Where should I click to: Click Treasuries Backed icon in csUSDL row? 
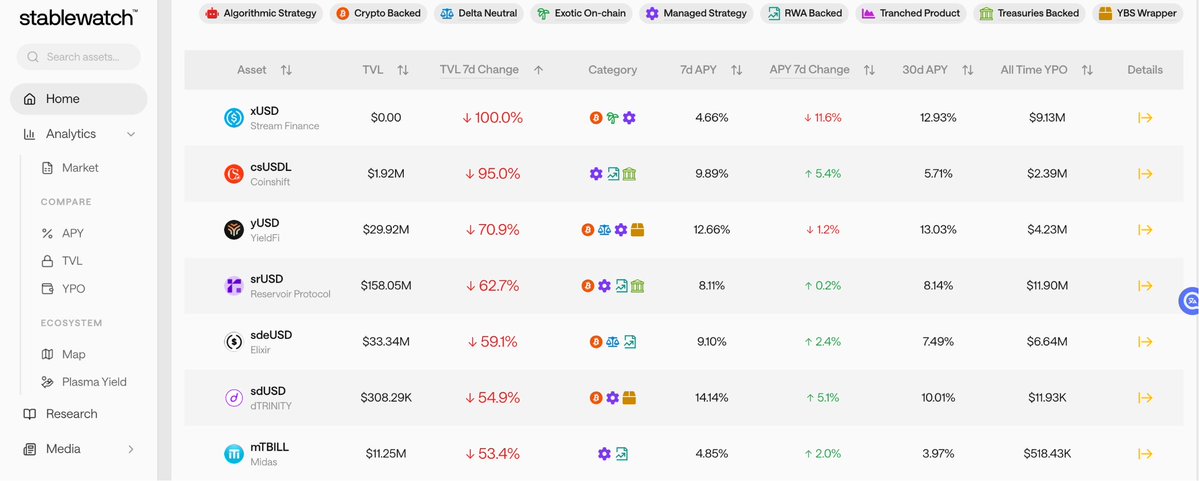pyautogui.click(x=629, y=174)
